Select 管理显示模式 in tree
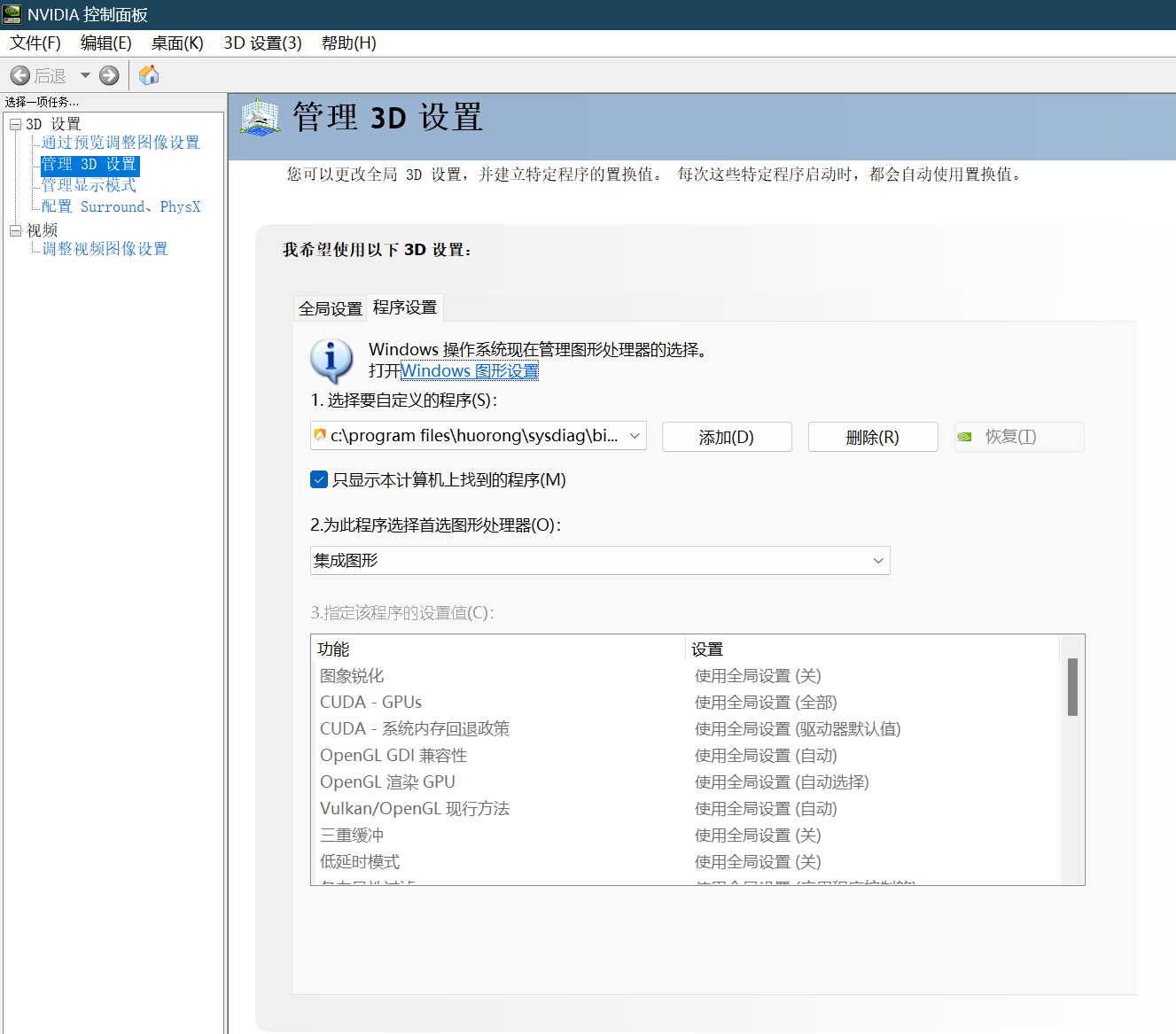This screenshot has height=1034, width=1176. point(89,185)
